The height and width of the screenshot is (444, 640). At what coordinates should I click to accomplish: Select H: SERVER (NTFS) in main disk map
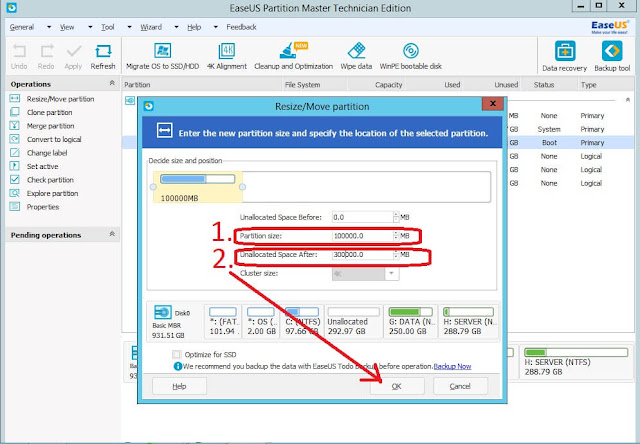point(576,362)
